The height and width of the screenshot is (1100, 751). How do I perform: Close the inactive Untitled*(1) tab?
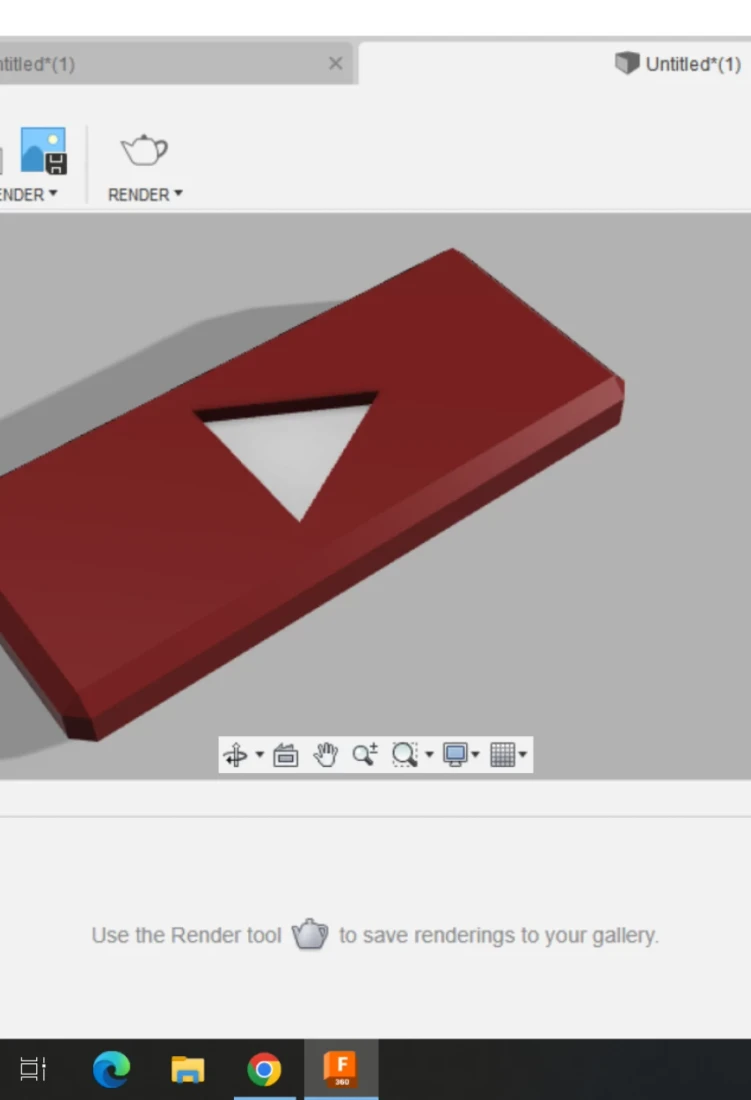click(335, 64)
